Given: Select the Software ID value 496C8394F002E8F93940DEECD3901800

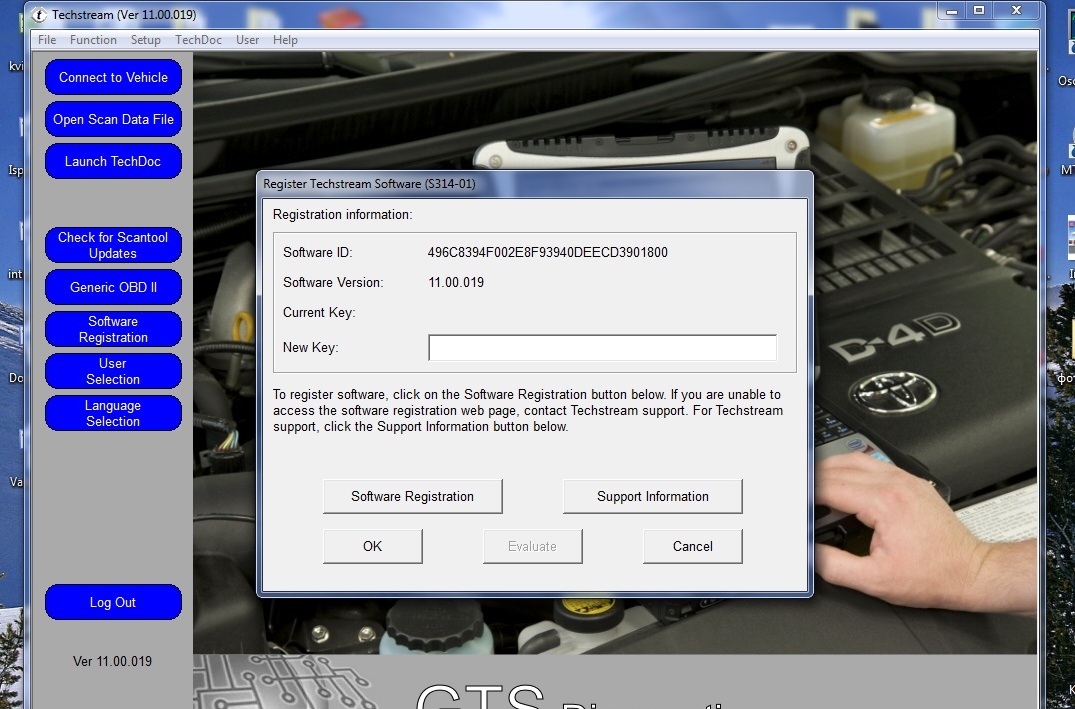Looking at the screenshot, I should click(548, 252).
